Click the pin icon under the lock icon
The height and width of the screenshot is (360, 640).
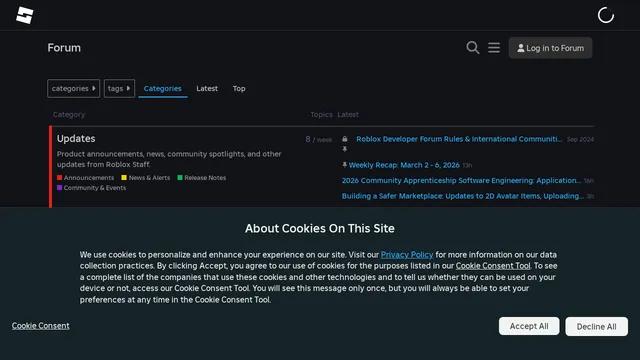pyautogui.click(x=344, y=149)
